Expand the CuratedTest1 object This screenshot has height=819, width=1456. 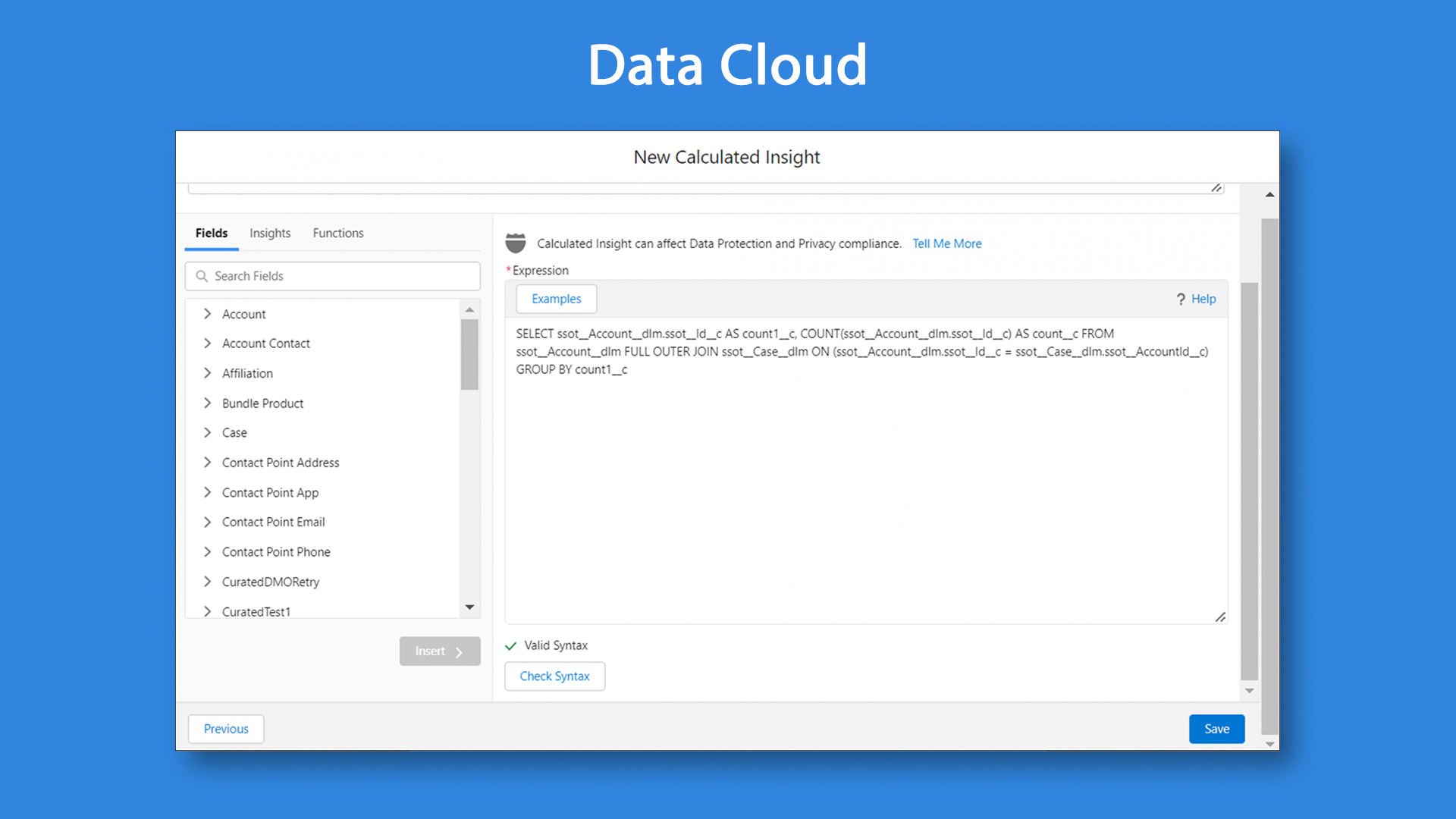point(207,611)
